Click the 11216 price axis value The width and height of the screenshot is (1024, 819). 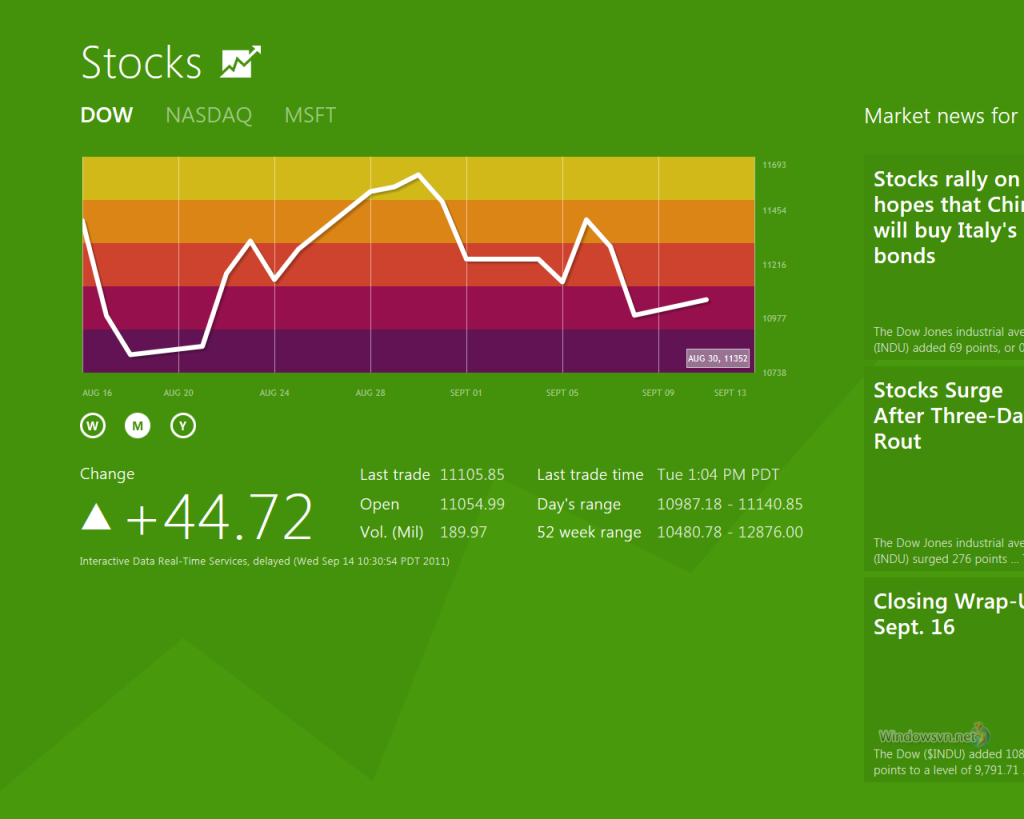(x=775, y=265)
